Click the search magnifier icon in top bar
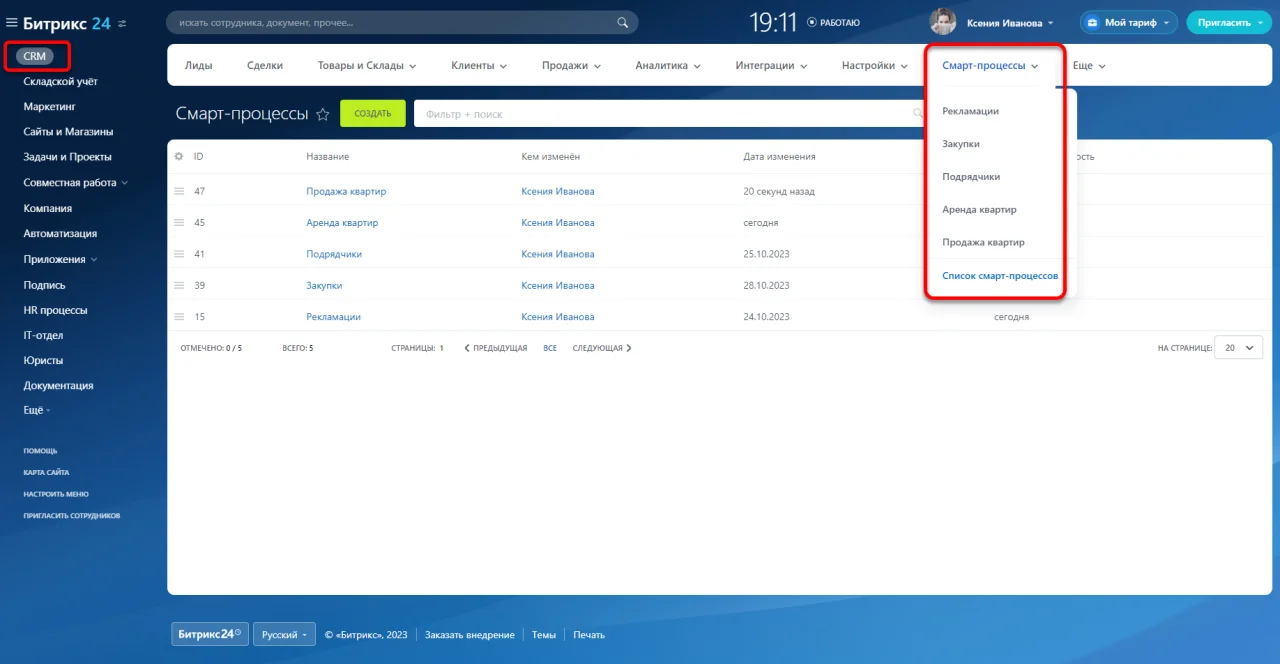Viewport: 1280px width, 664px height. [623, 22]
